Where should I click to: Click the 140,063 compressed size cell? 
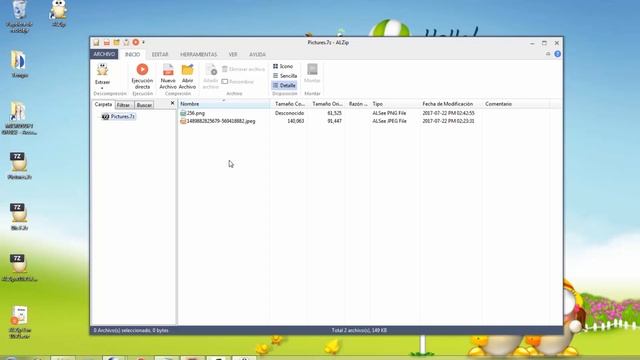(296, 121)
